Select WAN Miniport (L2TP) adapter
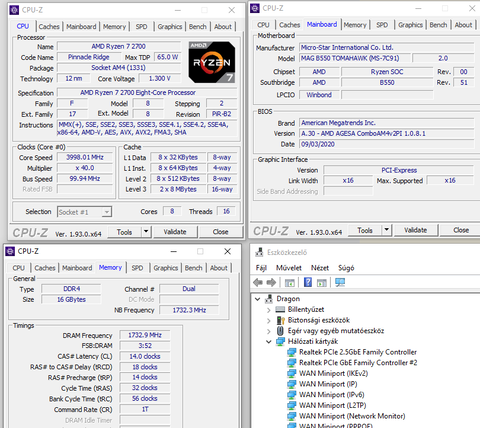This screenshot has width=480, height=428. pos(332,405)
